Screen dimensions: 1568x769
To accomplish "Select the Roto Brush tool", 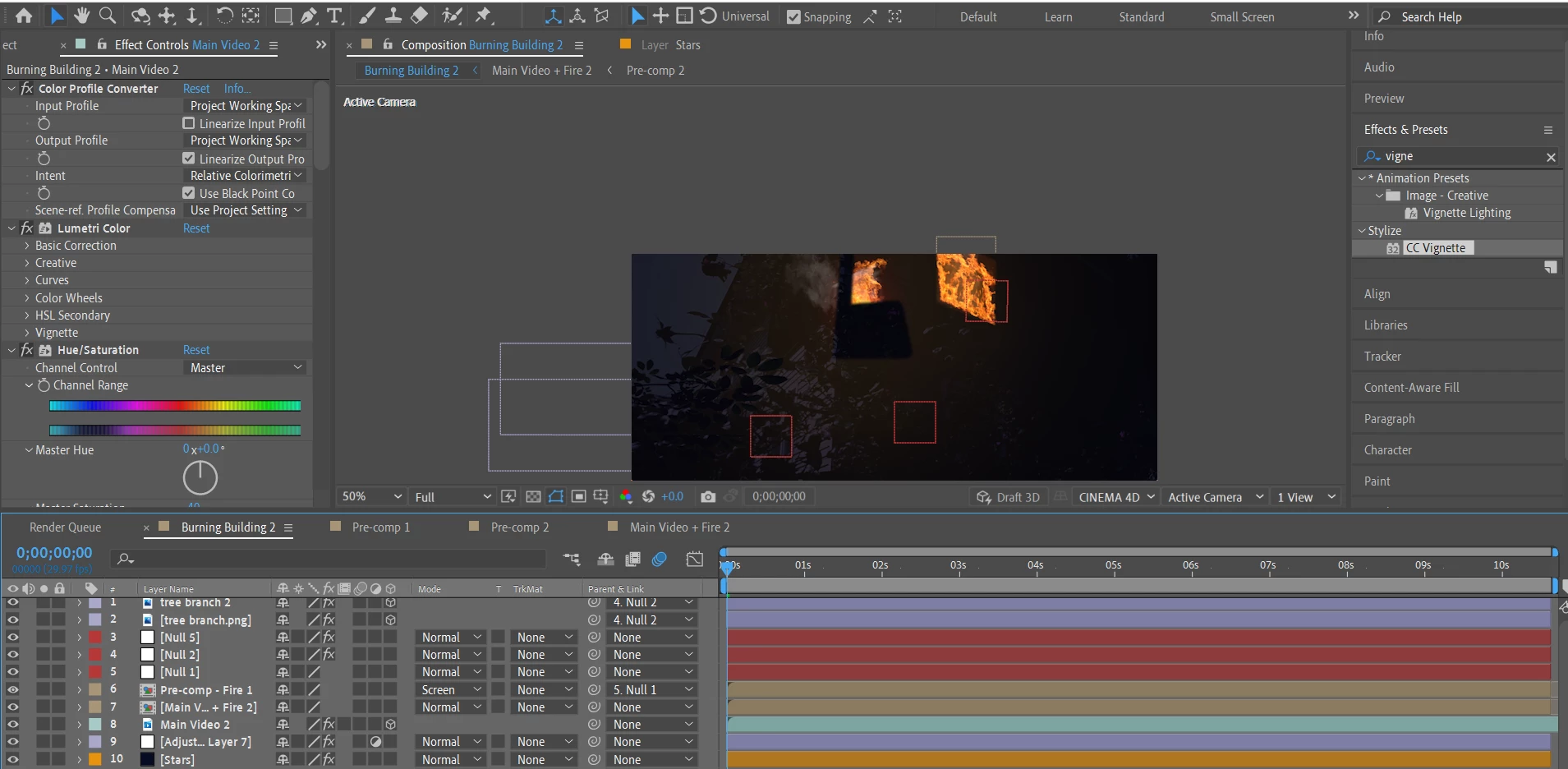I will [452, 16].
